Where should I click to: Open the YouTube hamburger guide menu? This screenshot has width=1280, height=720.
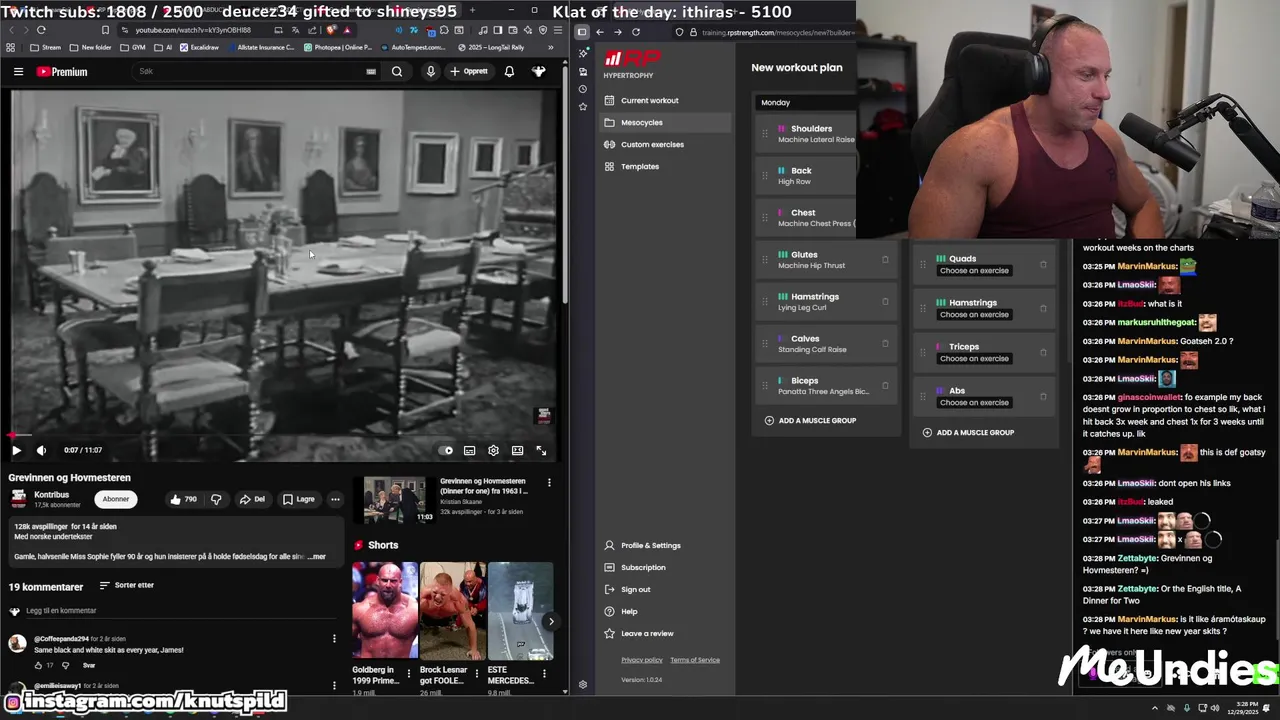(18, 72)
